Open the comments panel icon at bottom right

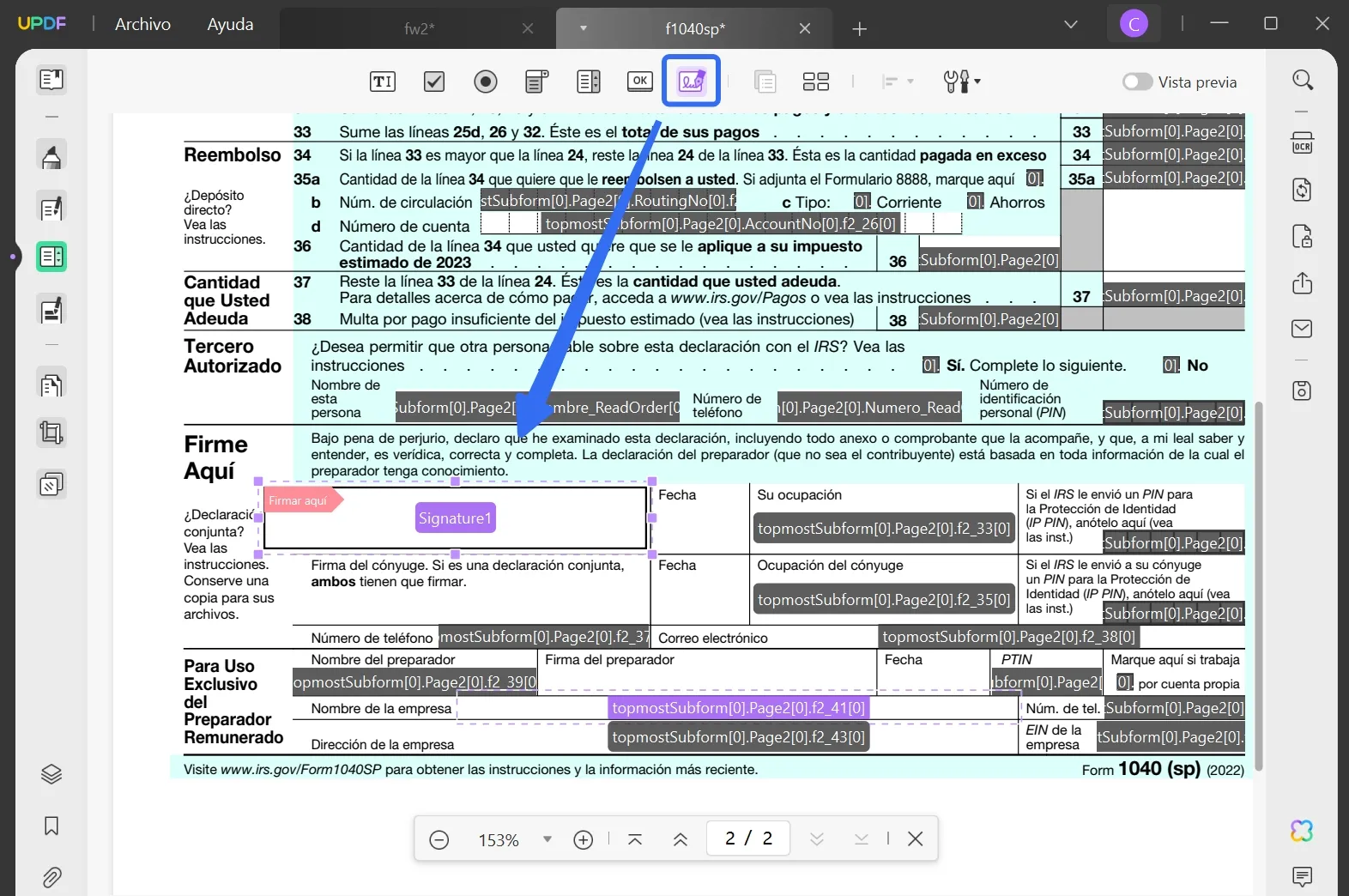[1303, 876]
